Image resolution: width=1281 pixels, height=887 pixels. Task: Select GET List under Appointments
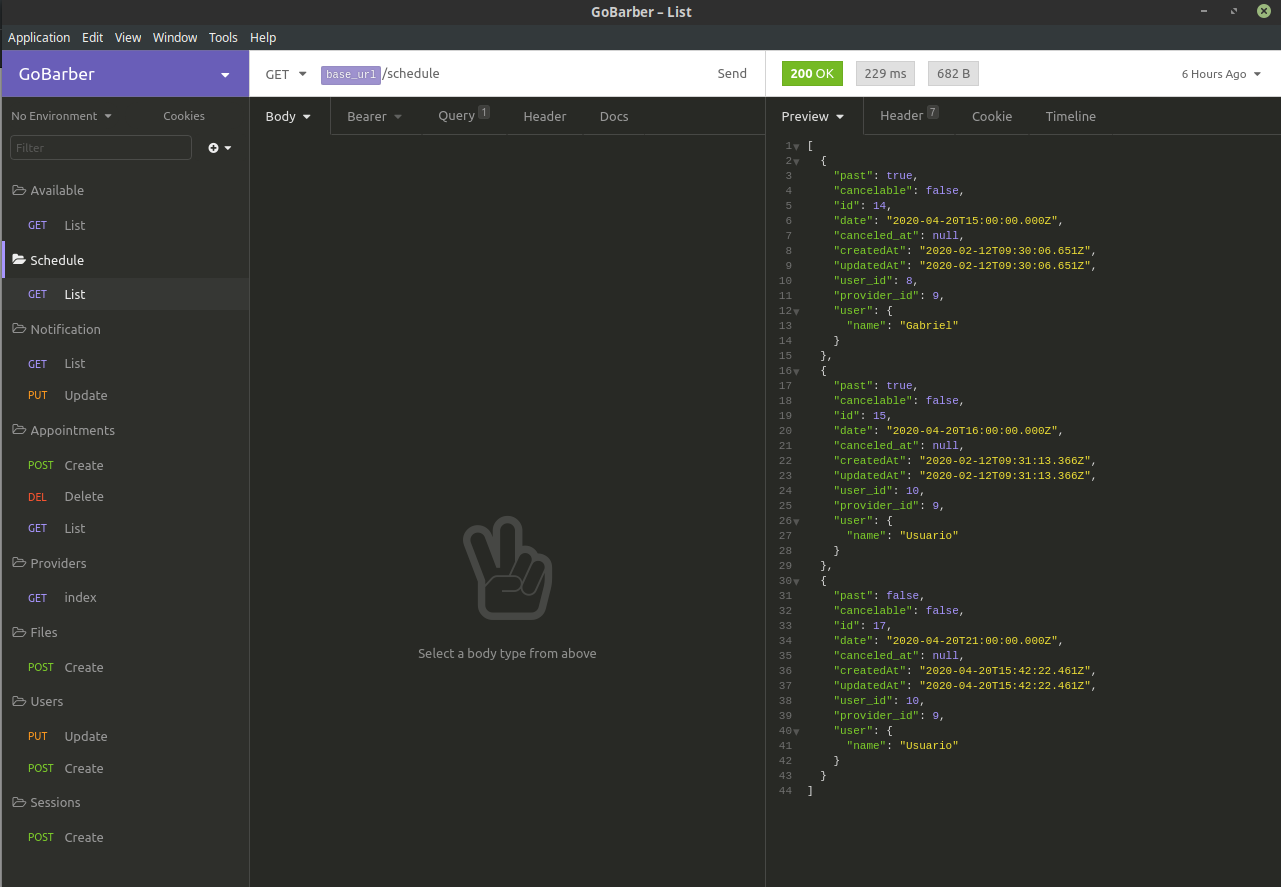[x=125, y=528]
